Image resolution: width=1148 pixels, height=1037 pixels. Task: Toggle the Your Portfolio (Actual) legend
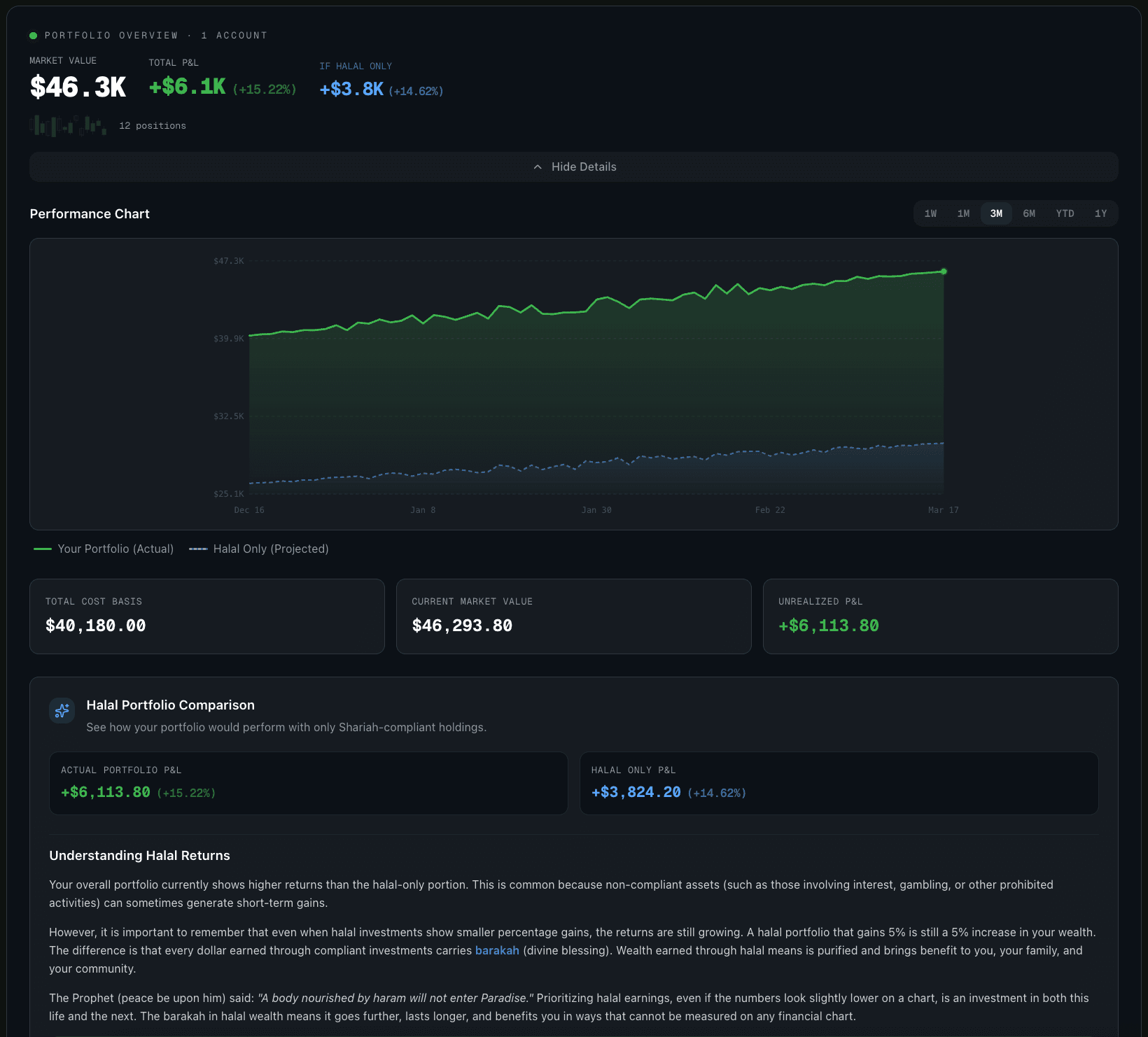[103, 549]
